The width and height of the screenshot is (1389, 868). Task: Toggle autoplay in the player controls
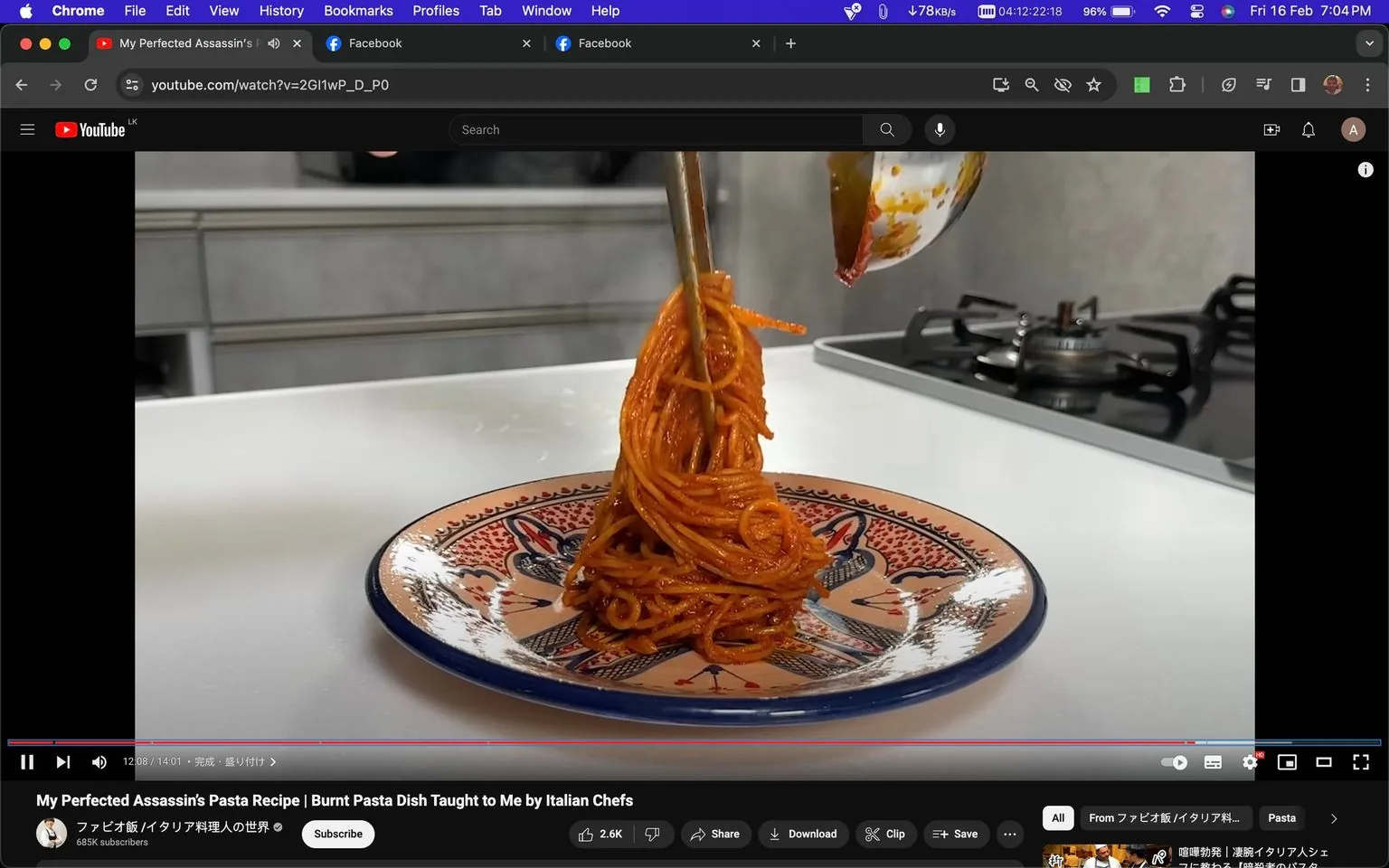coord(1174,761)
